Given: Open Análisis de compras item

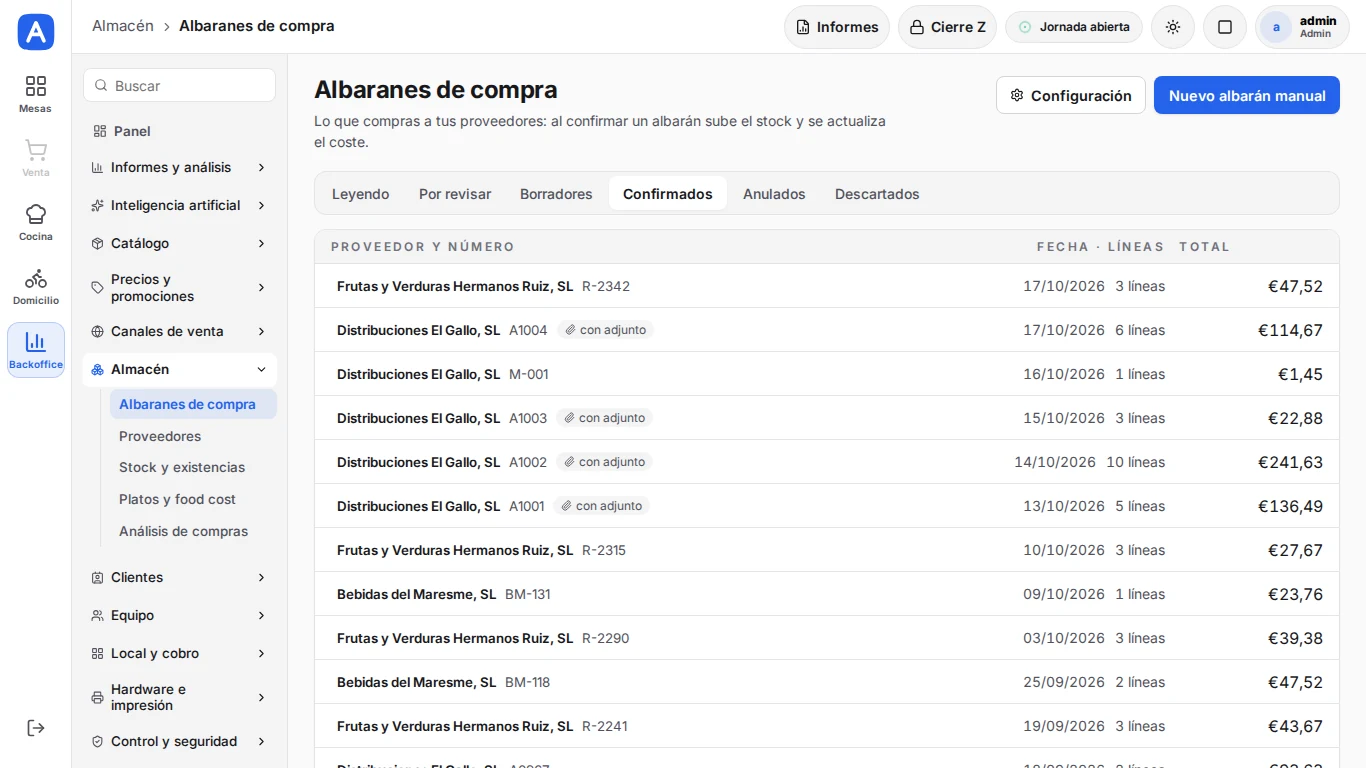Looking at the screenshot, I should coord(193,532).
